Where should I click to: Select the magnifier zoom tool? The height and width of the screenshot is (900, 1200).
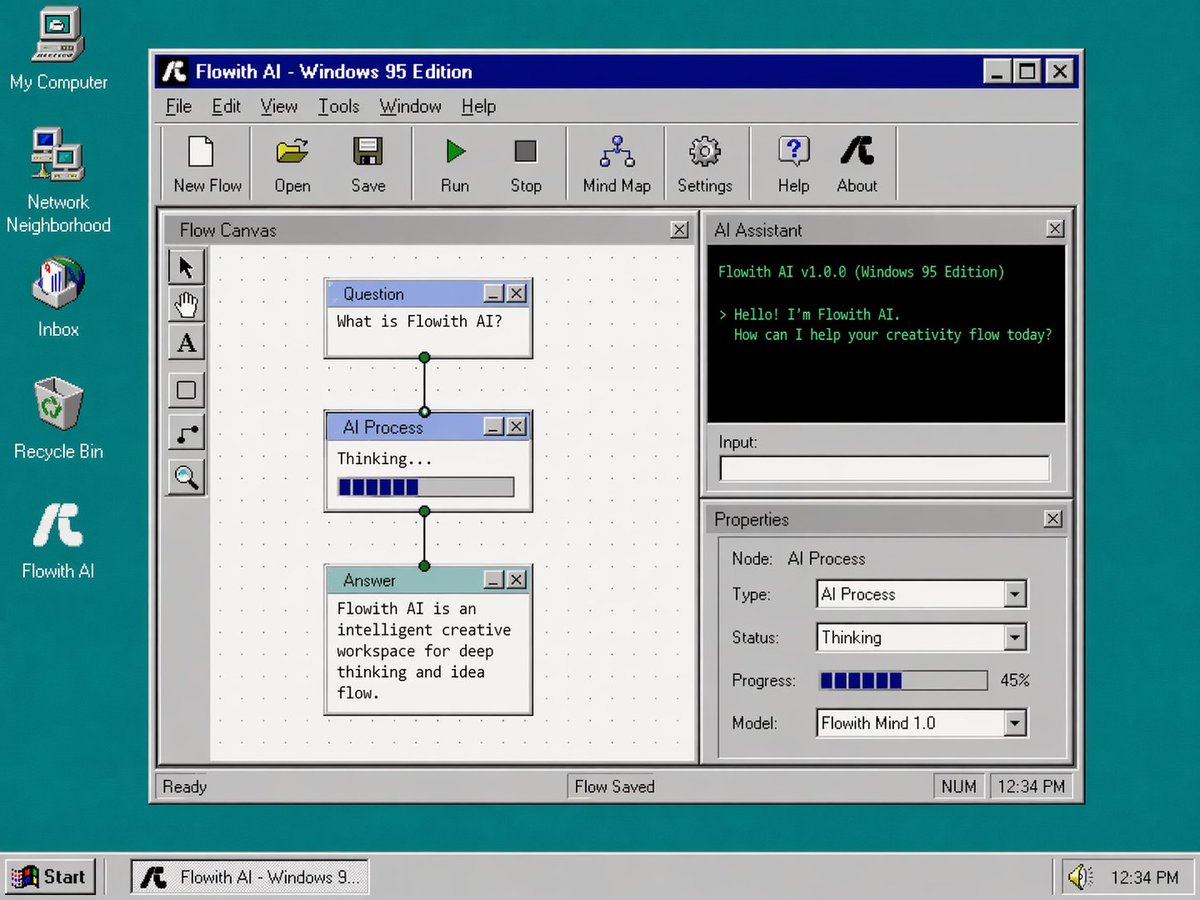click(x=186, y=477)
